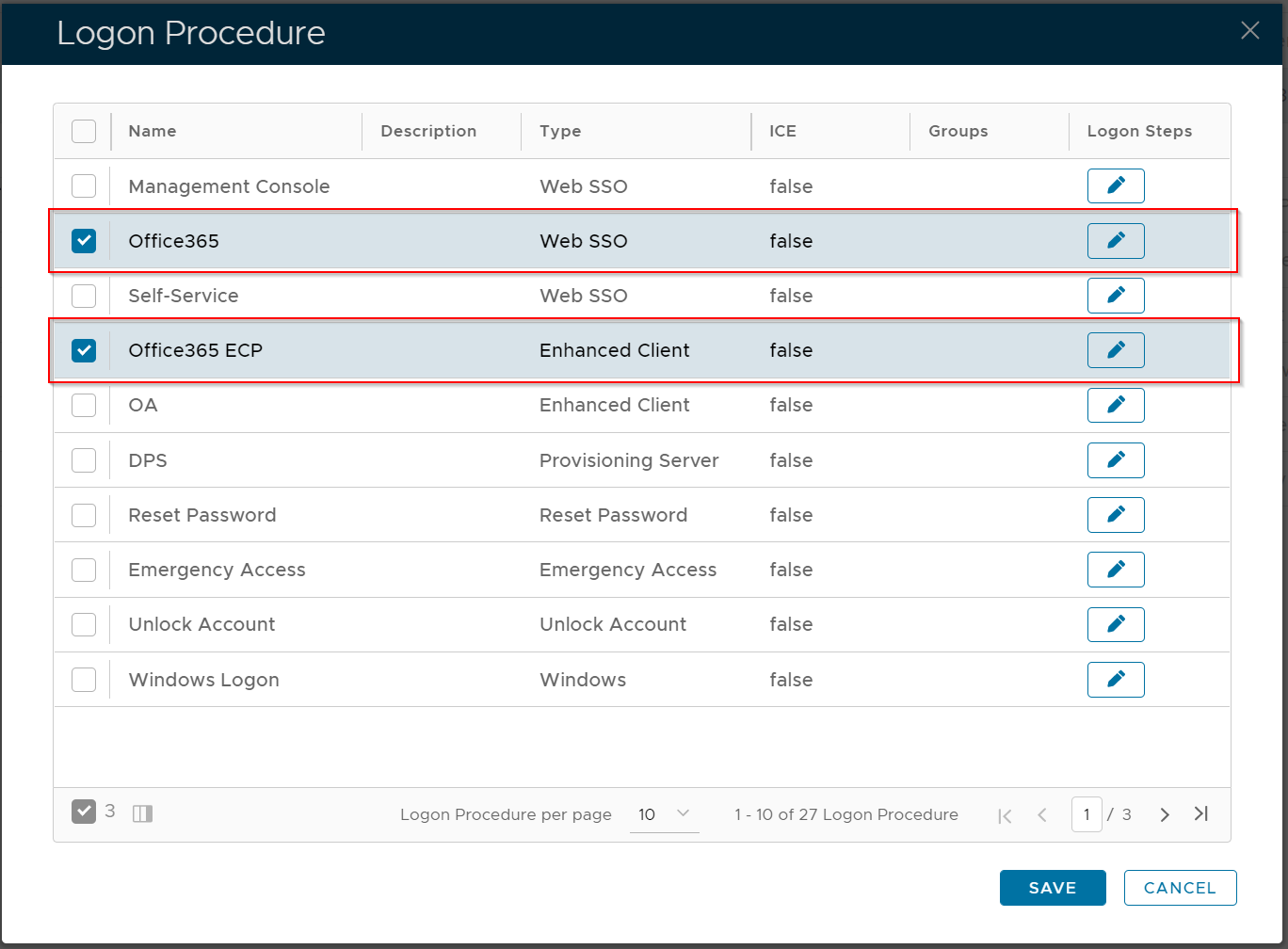Screen dimensions: 1288x949
Task: Open the per page size dropdown
Action: pos(664,814)
